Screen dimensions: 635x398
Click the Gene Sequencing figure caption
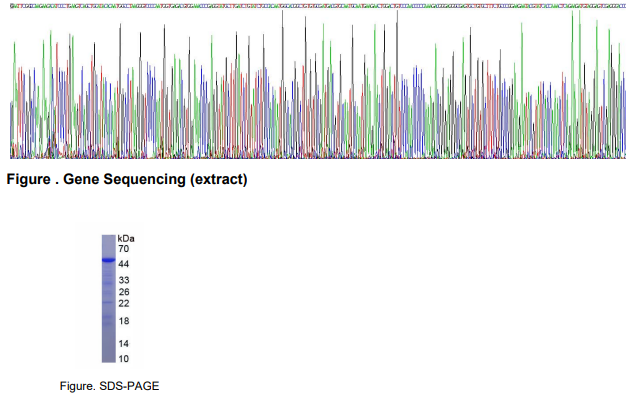pyautogui.click(x=127, y=179)
